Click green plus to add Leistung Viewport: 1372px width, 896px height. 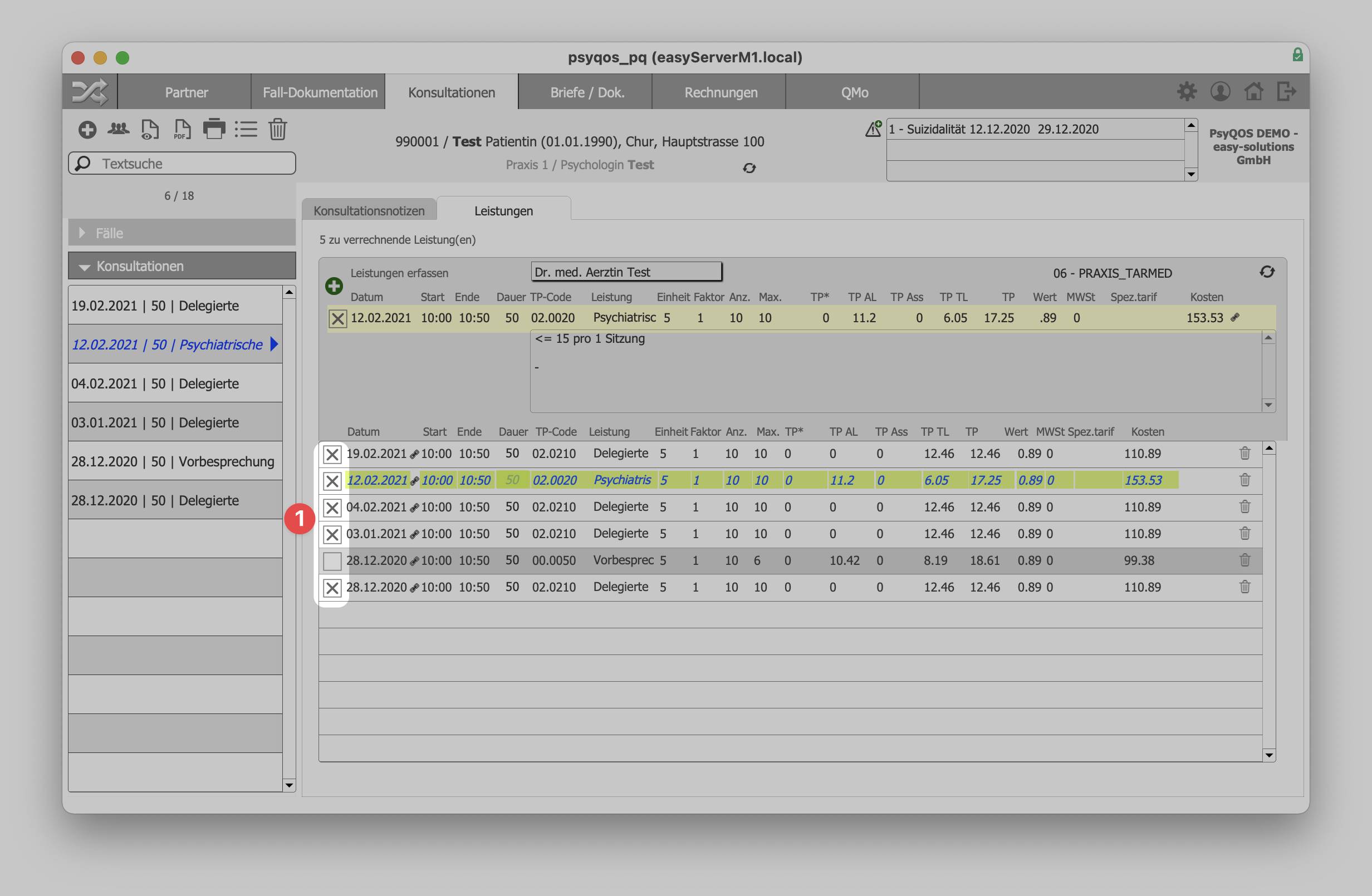tap(334, 286)
